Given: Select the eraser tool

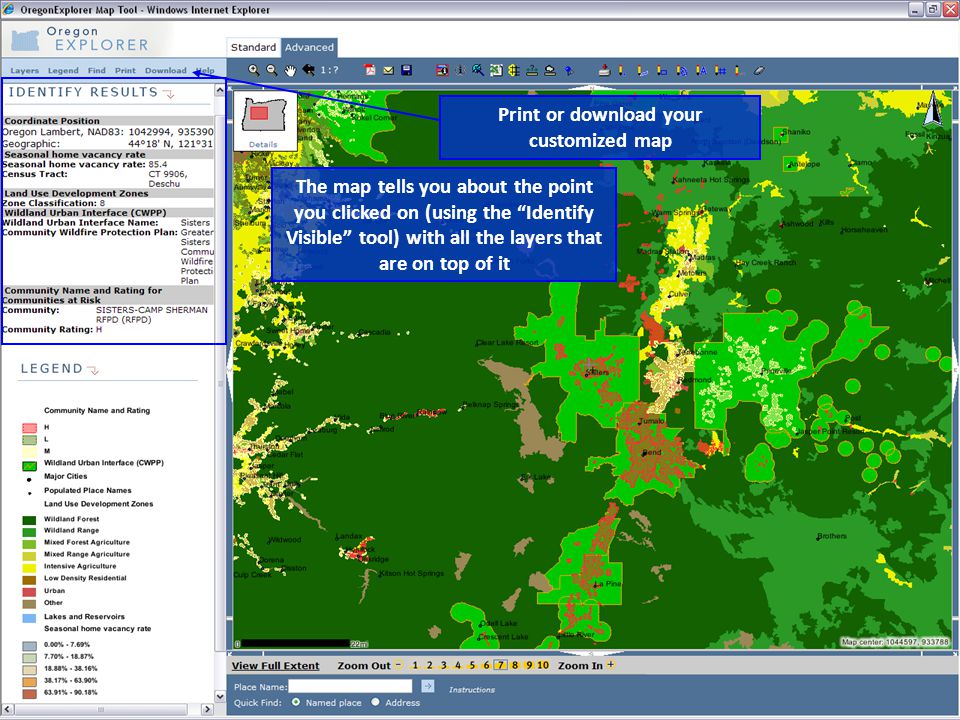Looking at the screenshot, I should point(759,70).
